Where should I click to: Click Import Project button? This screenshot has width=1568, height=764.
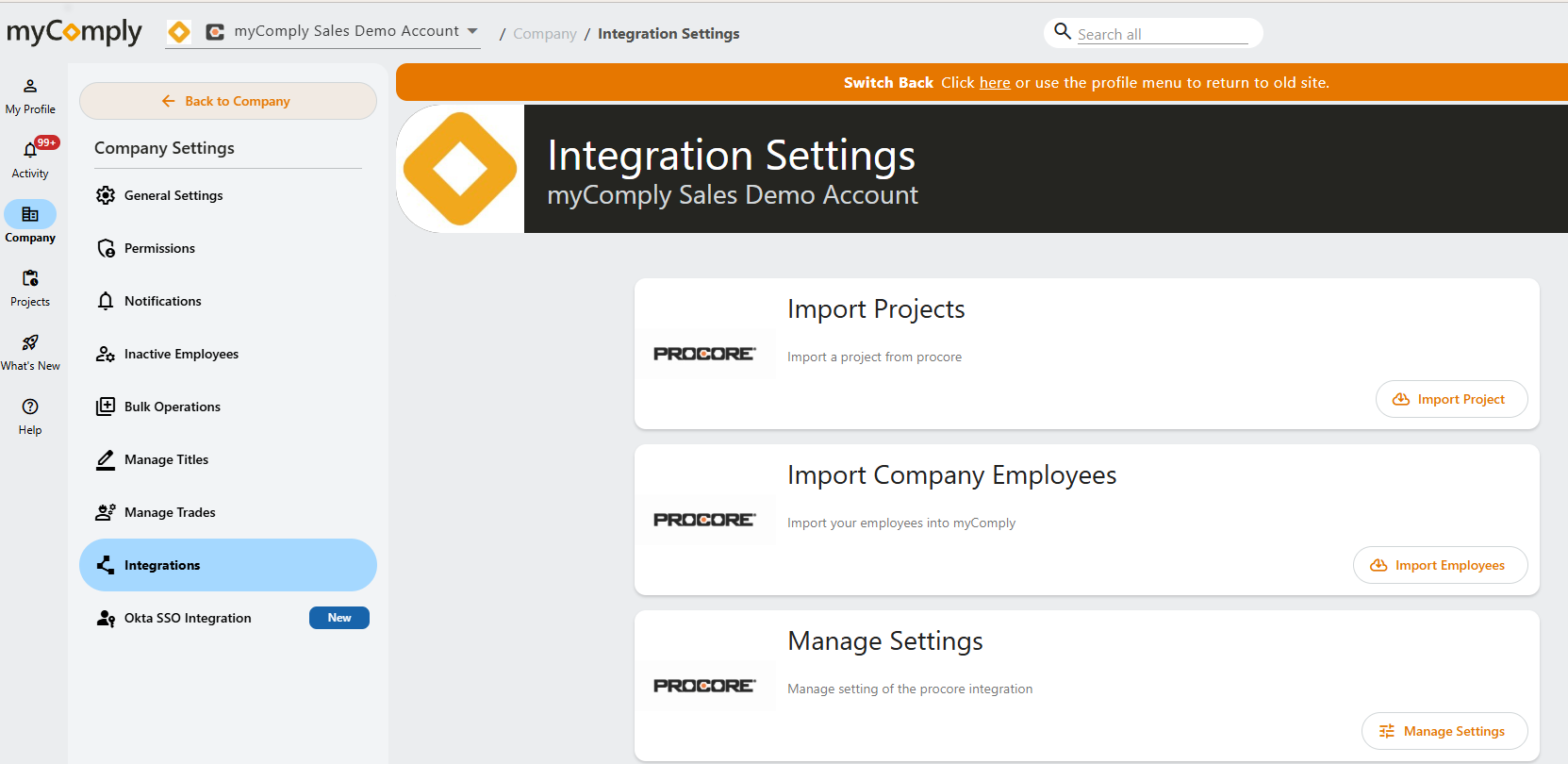[x=1452, y=399]
